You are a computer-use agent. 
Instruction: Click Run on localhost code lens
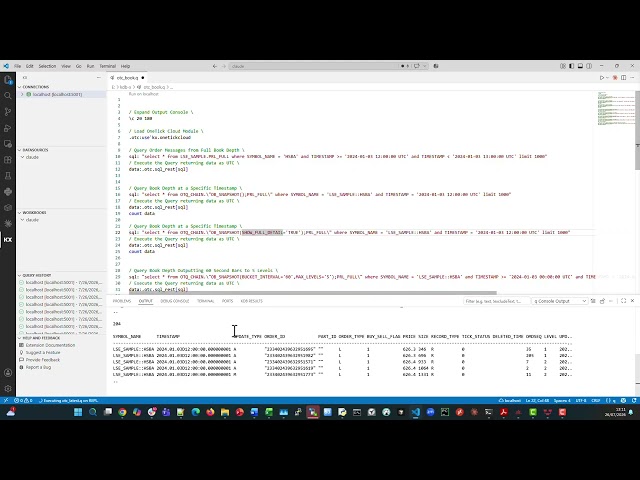[144, 94]
